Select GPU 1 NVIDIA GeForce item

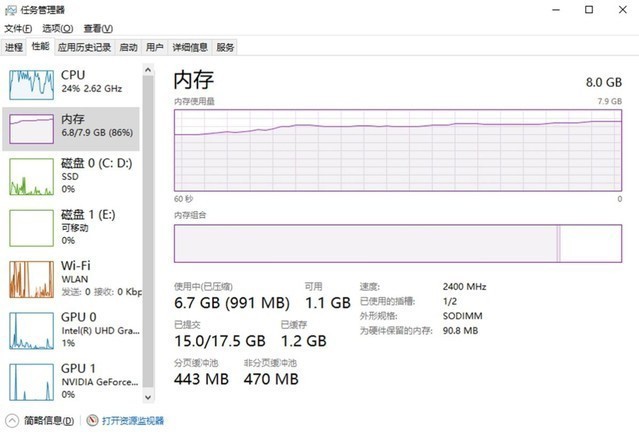71,382
